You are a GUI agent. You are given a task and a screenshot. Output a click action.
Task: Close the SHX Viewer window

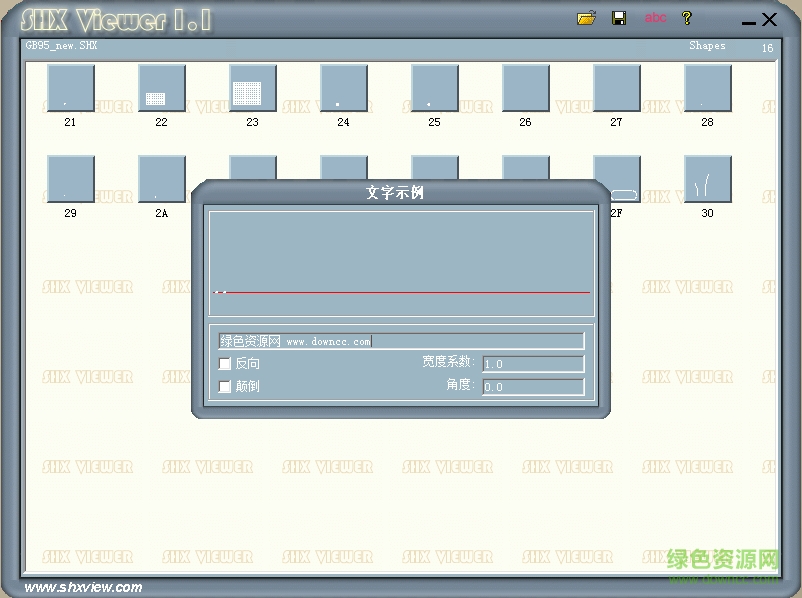769,19
